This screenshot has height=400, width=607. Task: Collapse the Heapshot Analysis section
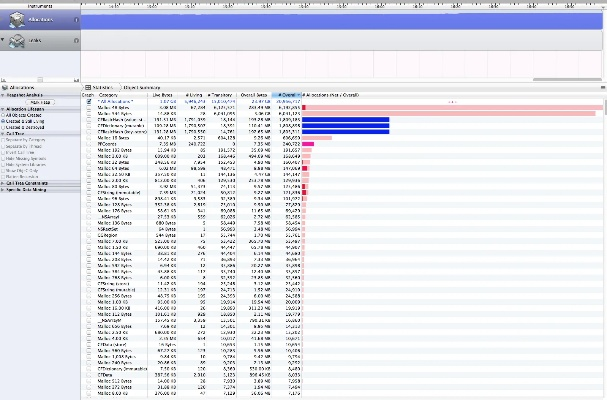tap(4, 95)
